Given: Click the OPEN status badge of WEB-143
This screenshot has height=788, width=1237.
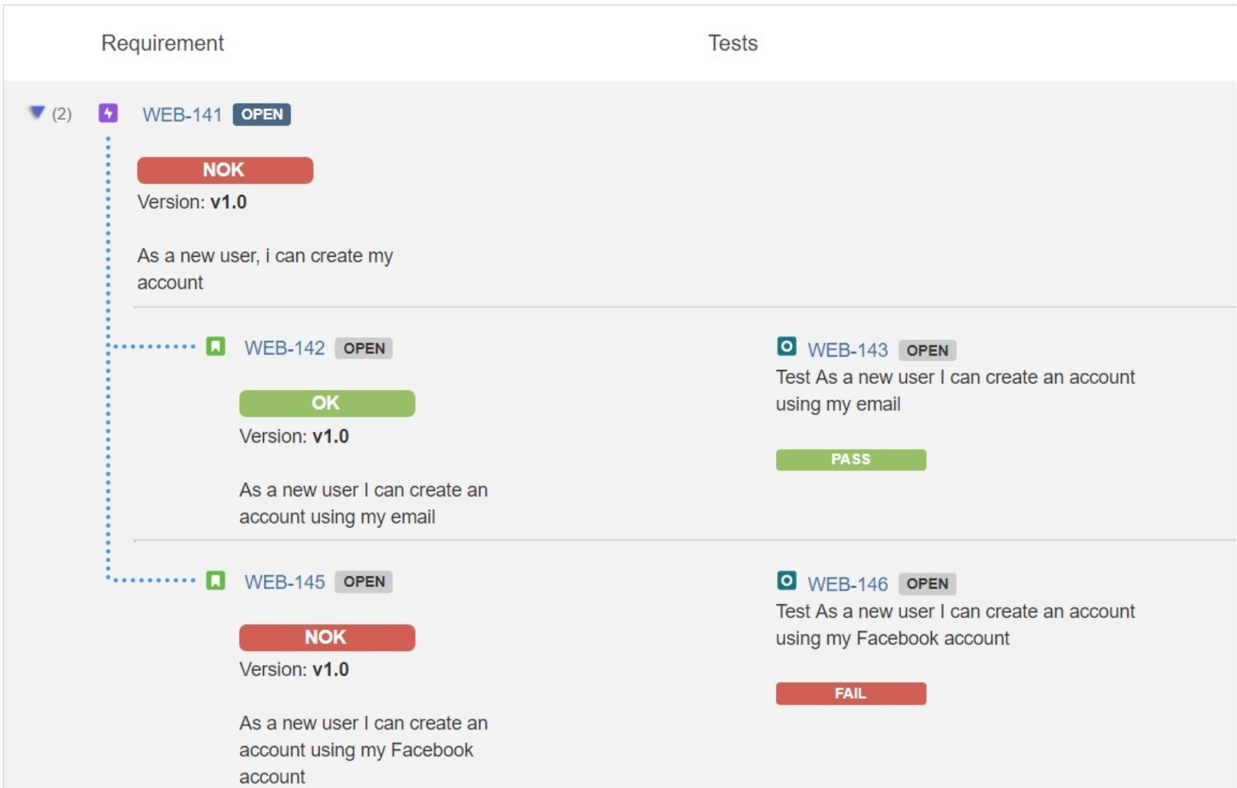Looking at the screenshot, I should (927, 350).
